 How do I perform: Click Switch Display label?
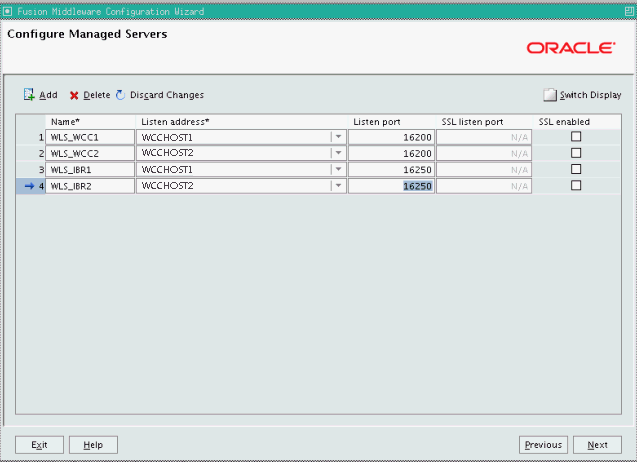click(591, 95)
